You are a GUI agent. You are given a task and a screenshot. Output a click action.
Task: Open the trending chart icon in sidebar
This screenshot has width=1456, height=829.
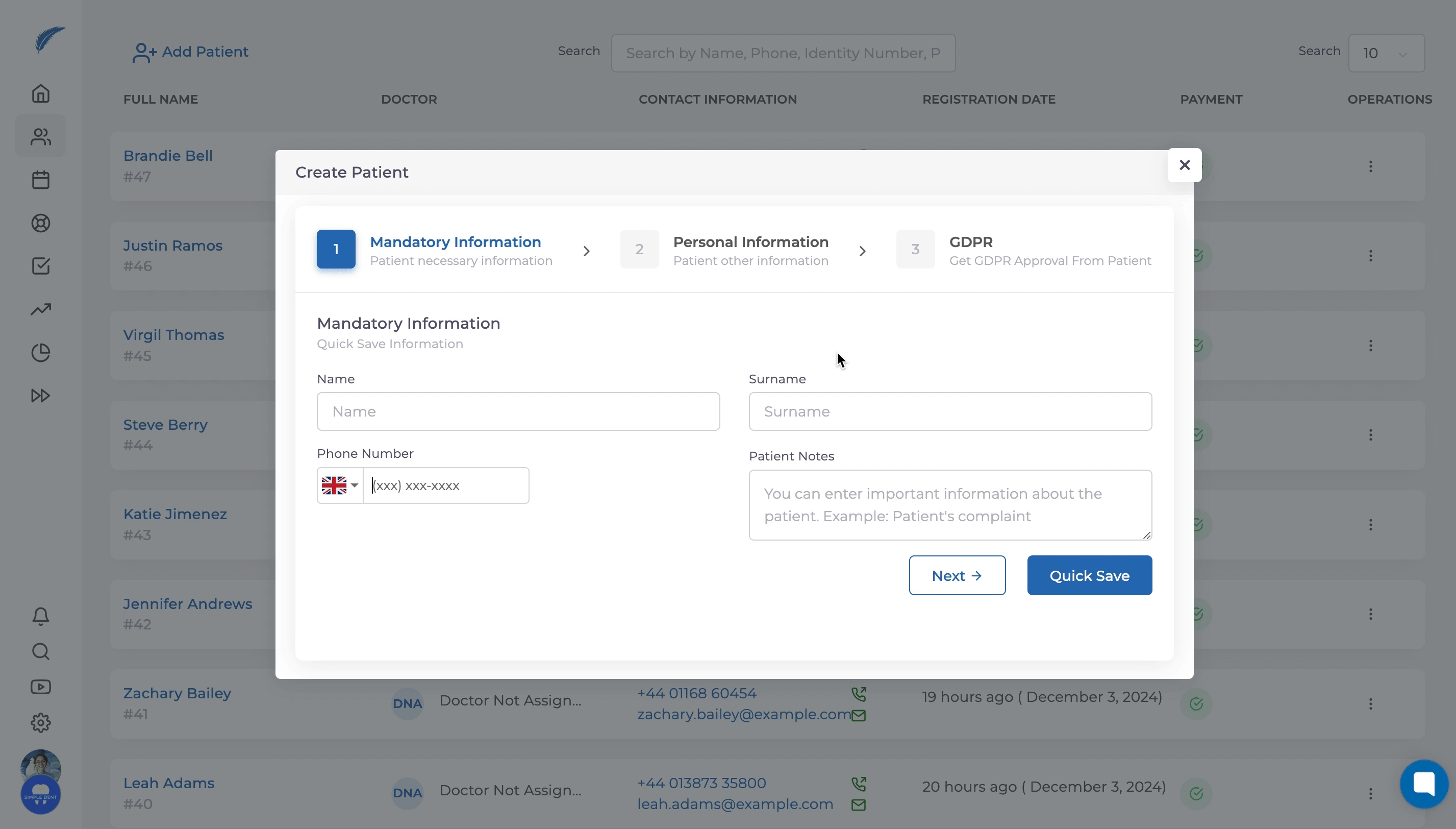coord(40,309)
